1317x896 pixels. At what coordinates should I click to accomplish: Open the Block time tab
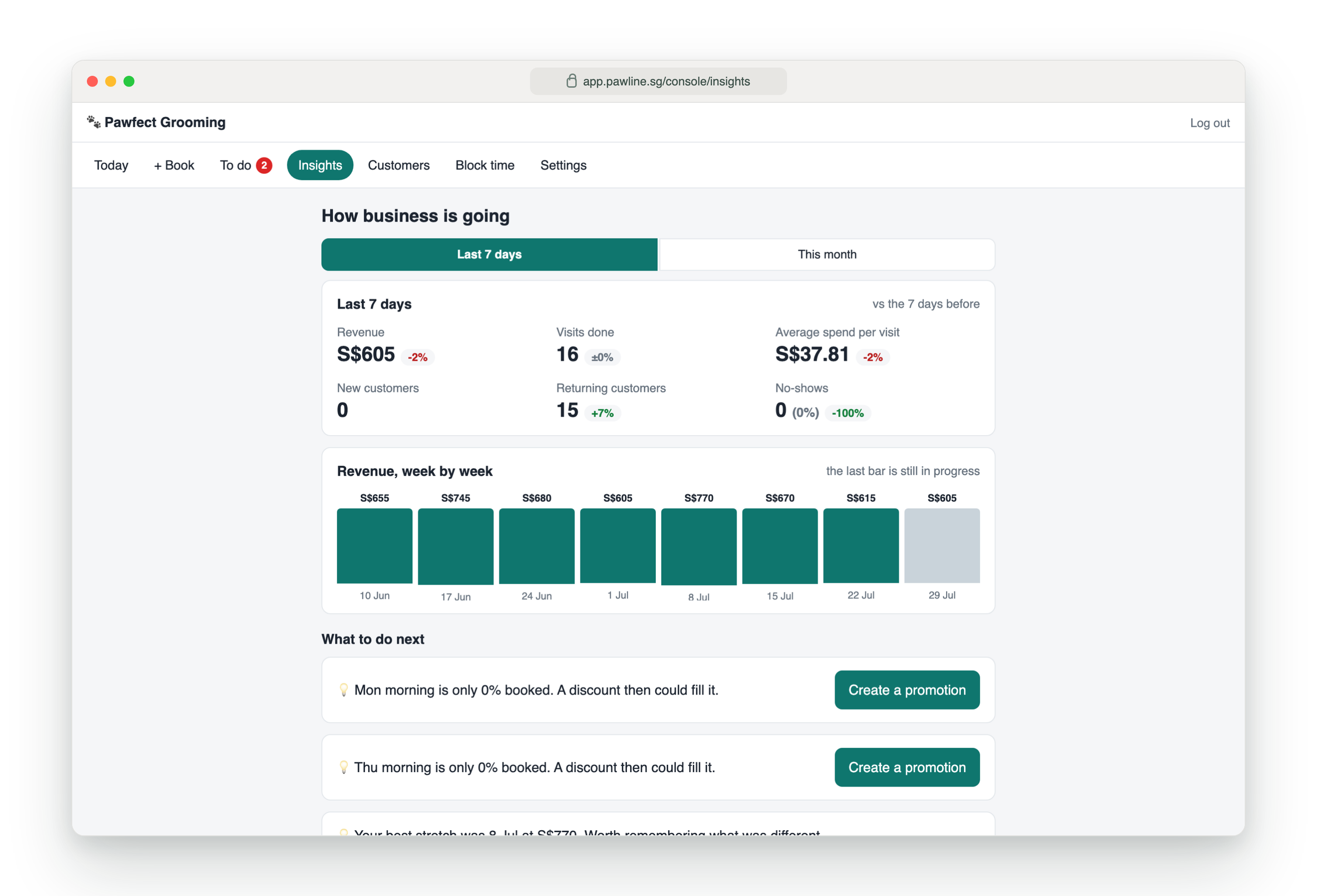tap(485, 165)
